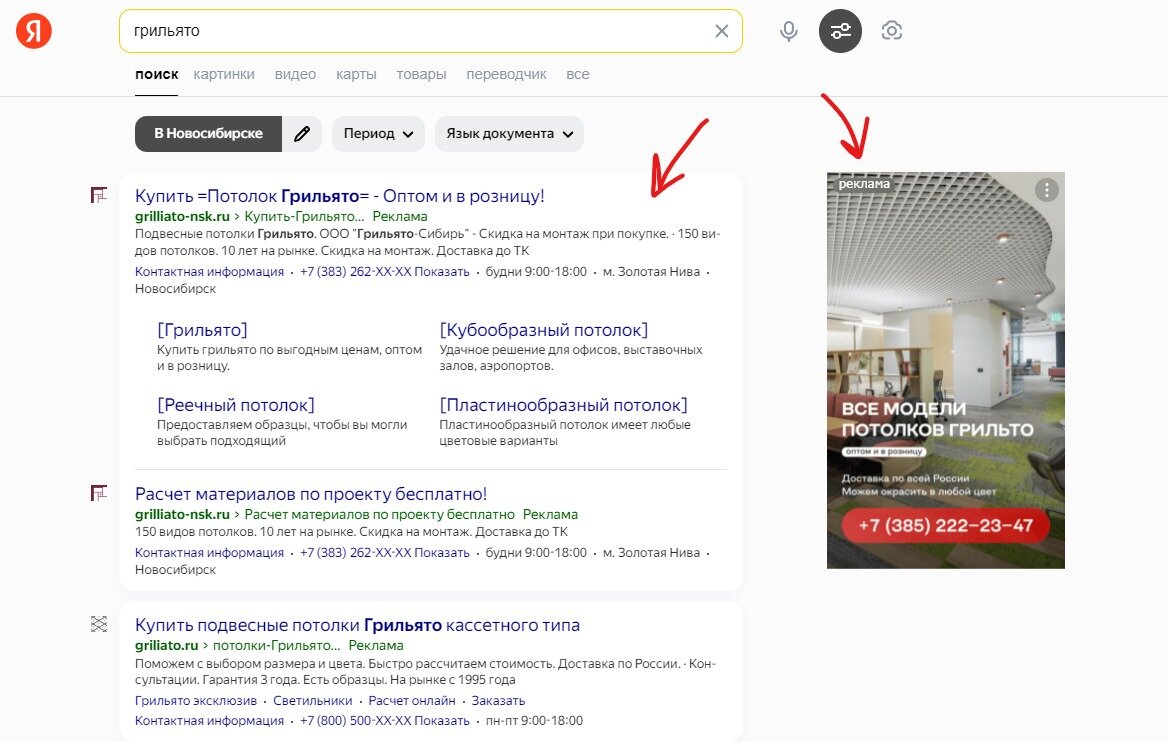Show phone +7 (383) 262 in first ad

coord(384,272)
